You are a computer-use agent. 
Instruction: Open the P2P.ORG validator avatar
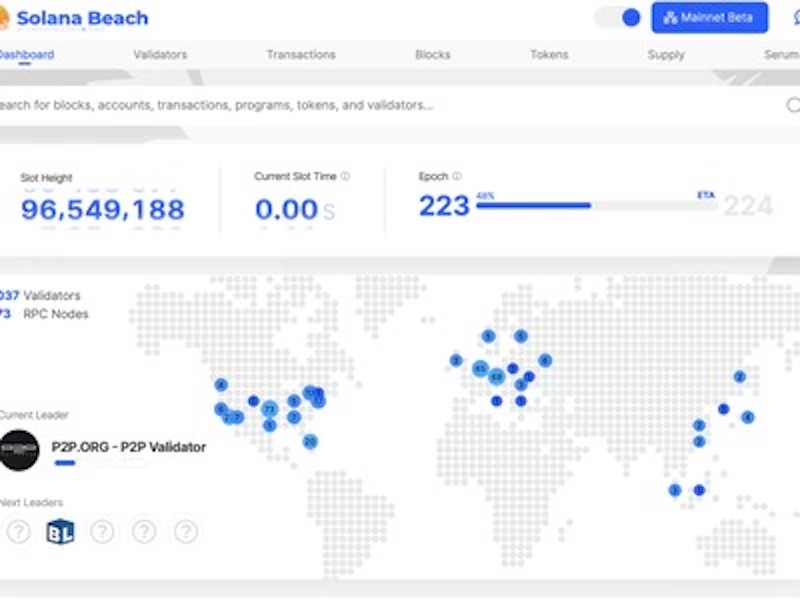pos(19,450)
